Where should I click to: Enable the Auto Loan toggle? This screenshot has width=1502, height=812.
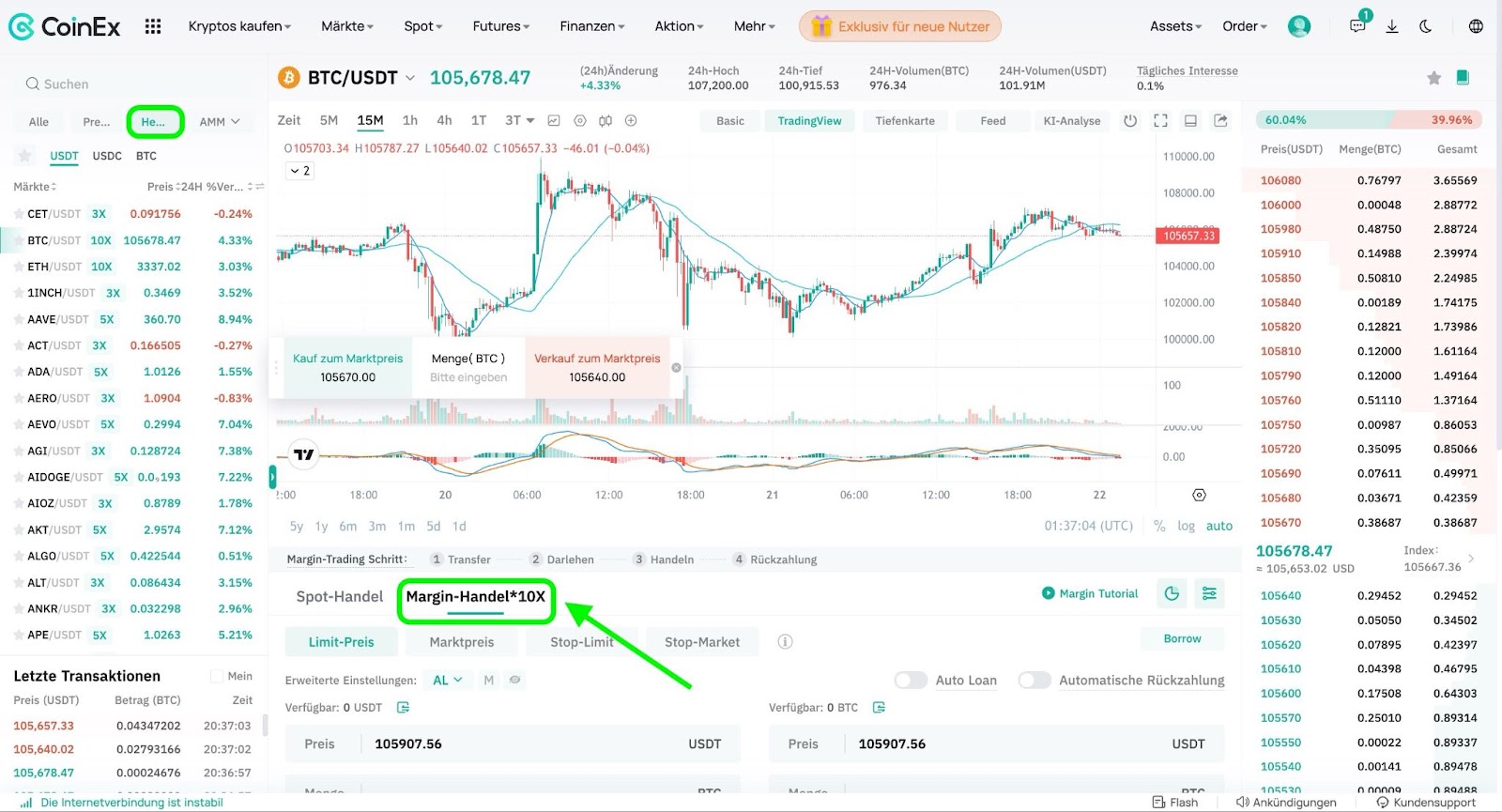point(911,680)
